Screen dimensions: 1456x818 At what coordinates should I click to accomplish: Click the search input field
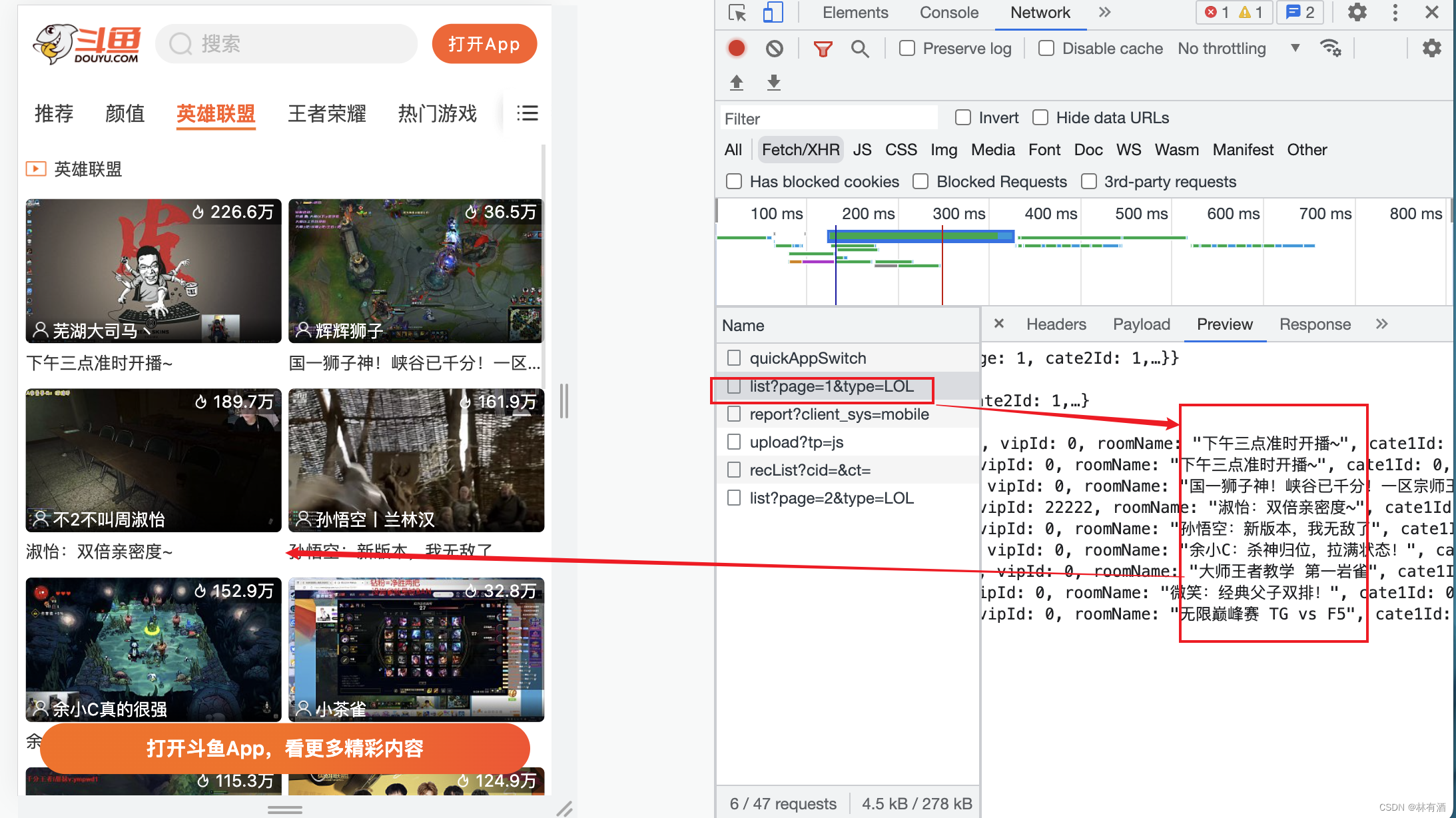286,44
